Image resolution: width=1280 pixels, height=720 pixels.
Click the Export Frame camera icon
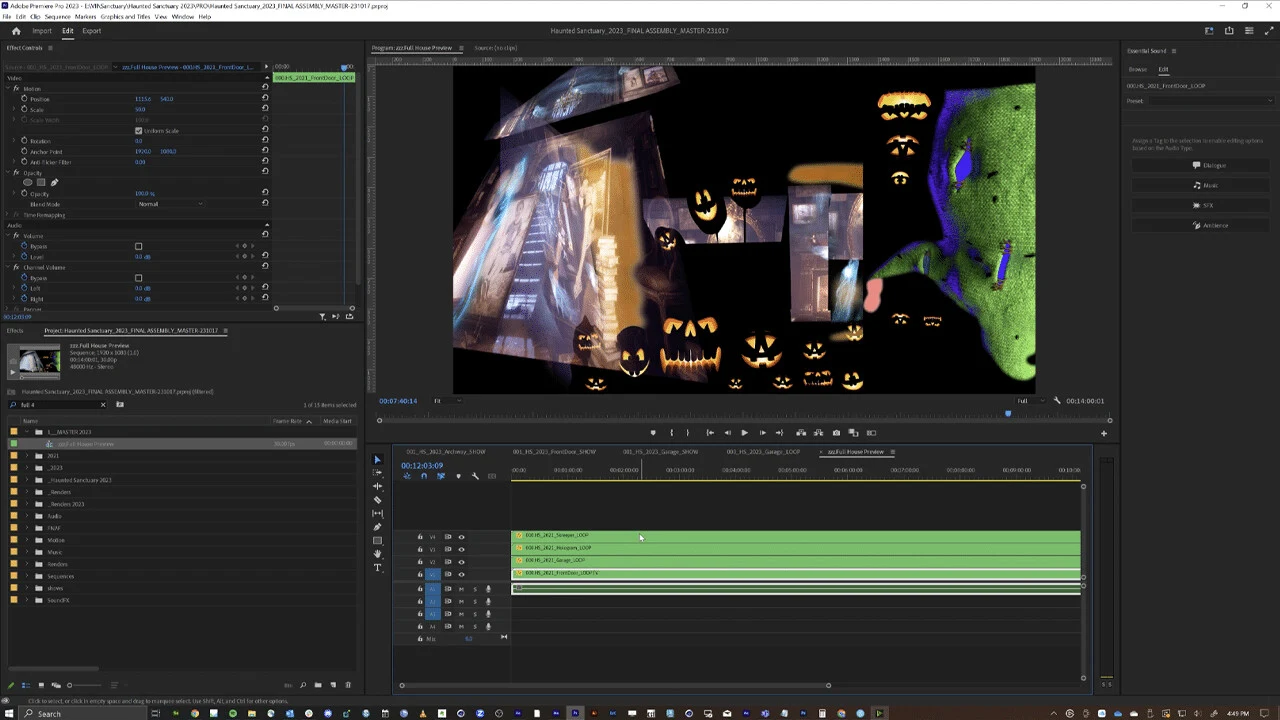pos(837,433)
